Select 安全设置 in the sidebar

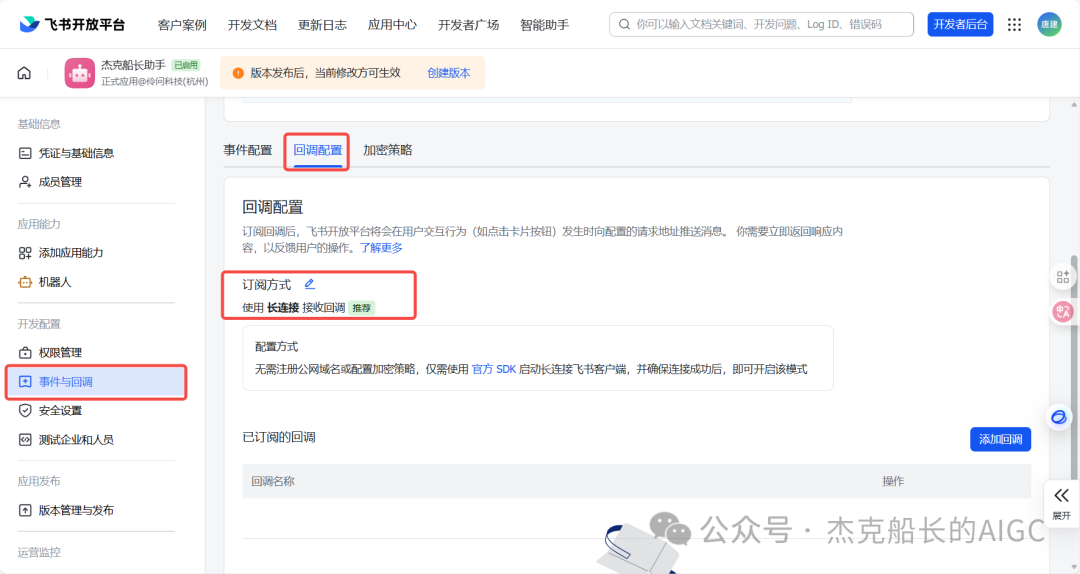coord(60,411)
